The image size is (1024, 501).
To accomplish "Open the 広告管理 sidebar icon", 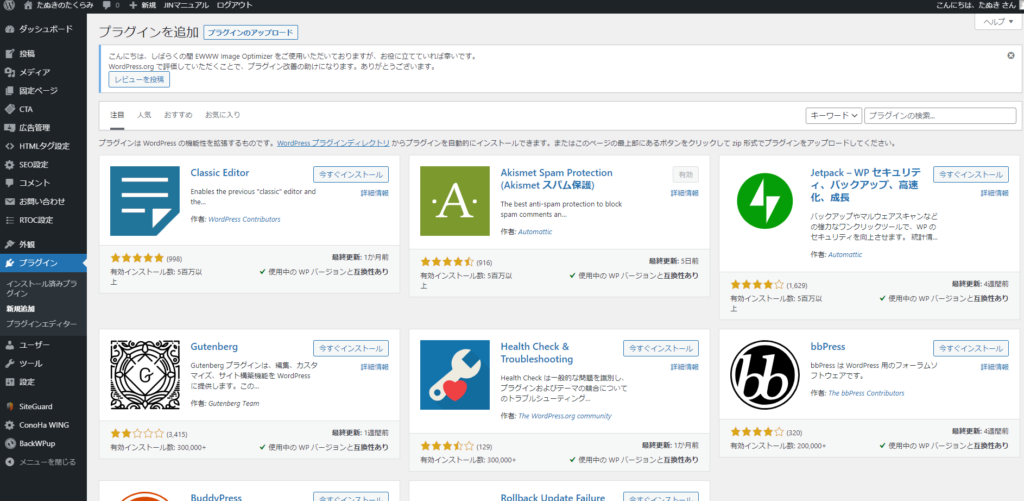I will point(9,127).
